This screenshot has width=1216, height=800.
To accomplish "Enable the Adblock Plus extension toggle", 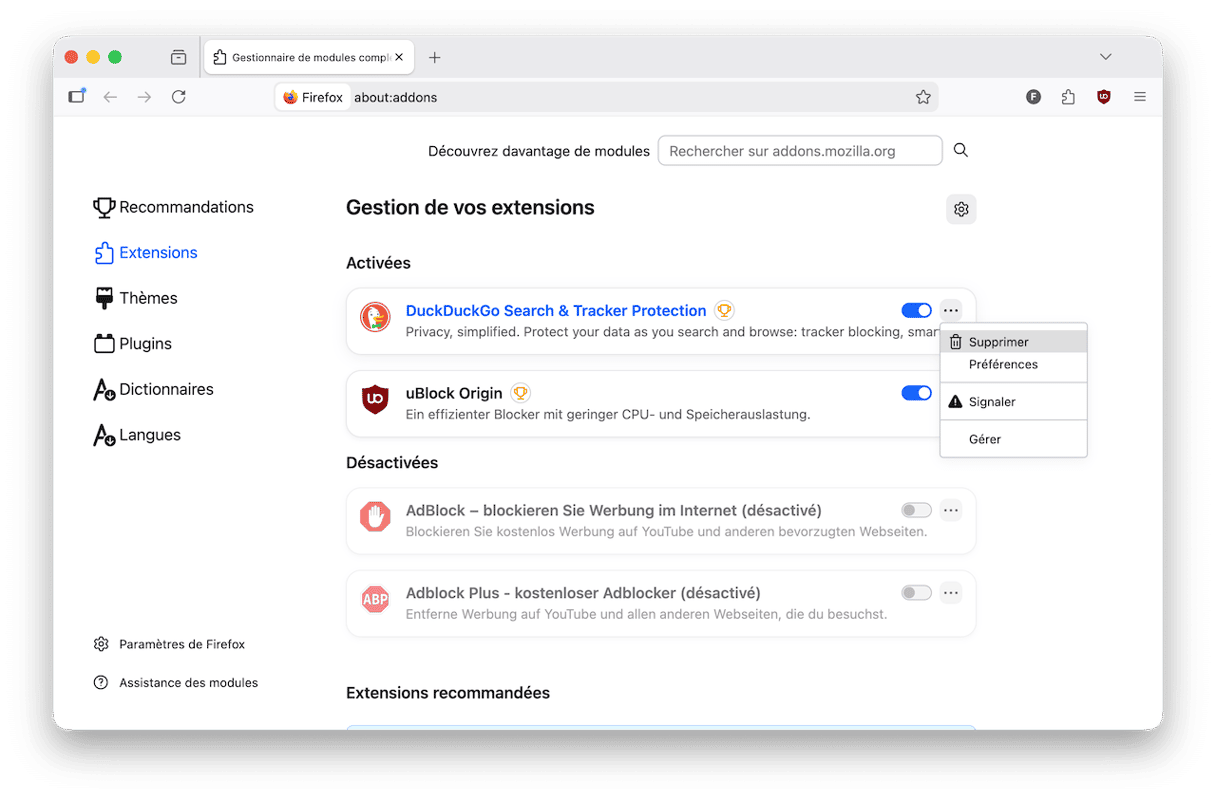I will pos(916,593).
